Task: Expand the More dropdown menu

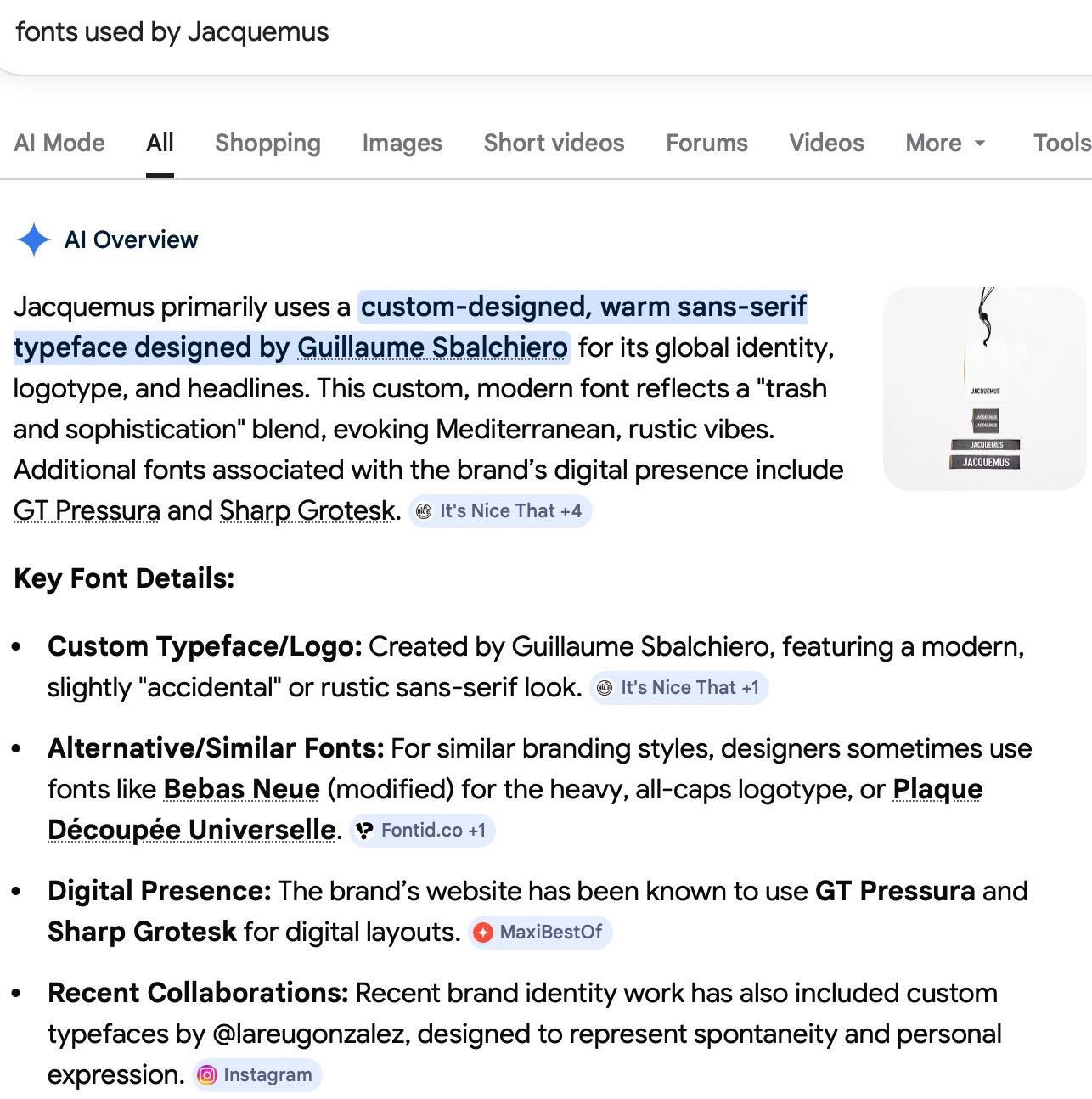Action: [x=945, y=143]
